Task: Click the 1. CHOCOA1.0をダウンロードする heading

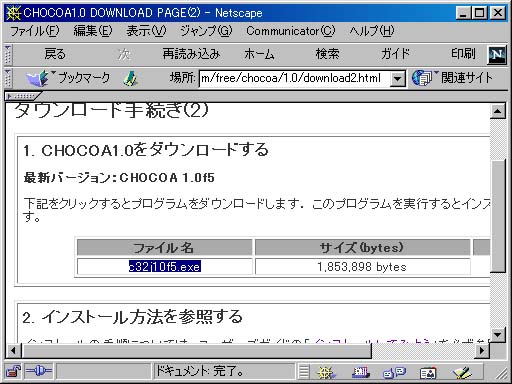Action: coord(146,150)
